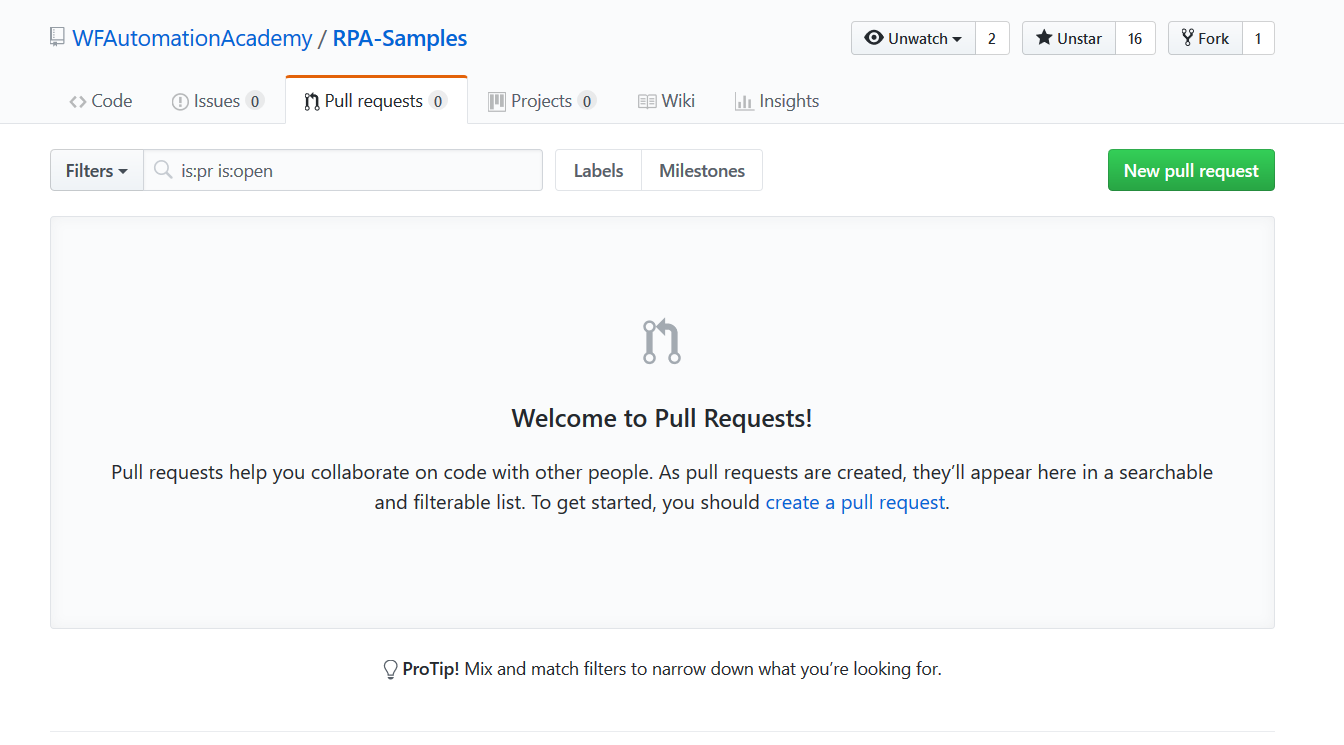Click the ProTip lightbulb icon
This screenshot has height=745, width=1344.
click(391, 669)
